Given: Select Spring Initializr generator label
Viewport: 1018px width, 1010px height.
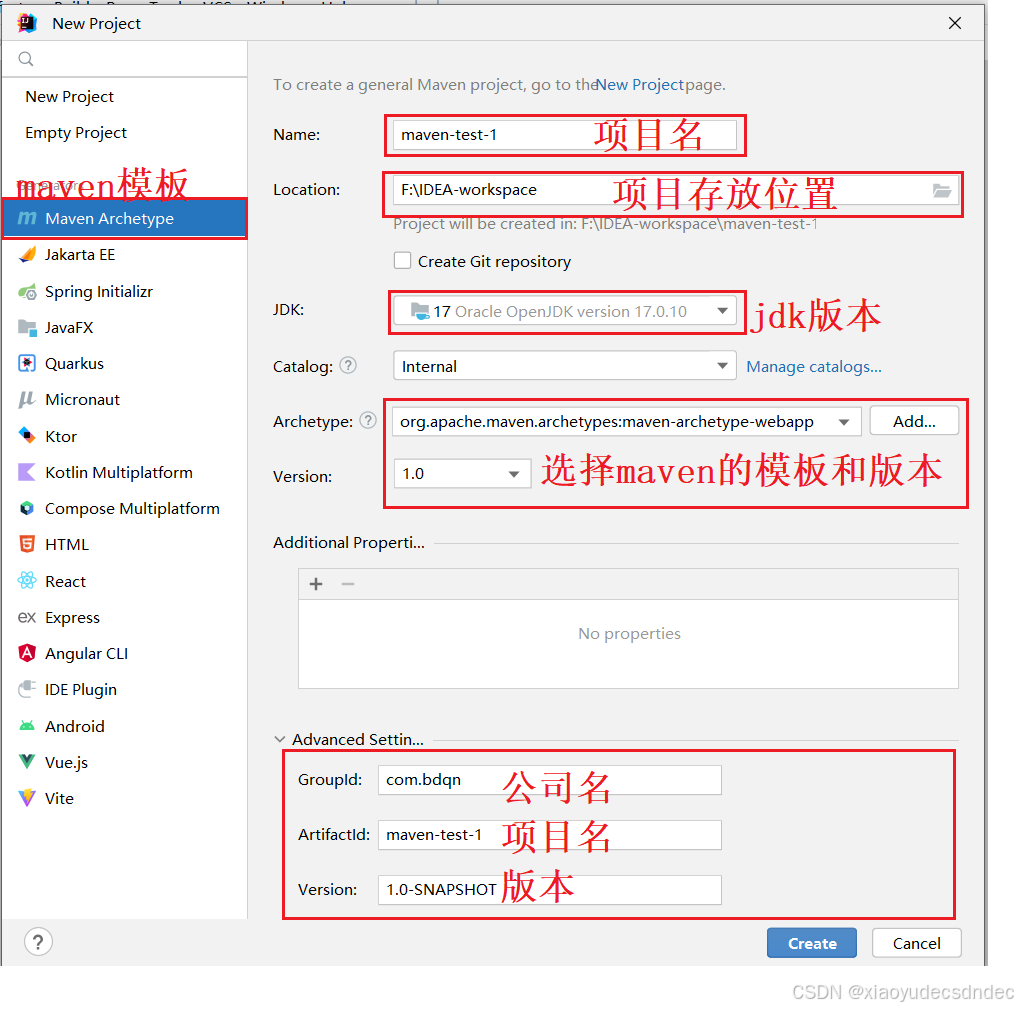Looking at the screenshot, I should (x=99, y=292).
